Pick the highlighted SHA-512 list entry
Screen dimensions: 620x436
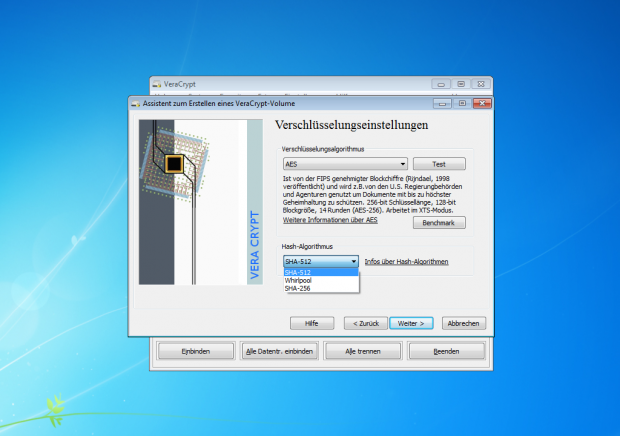[299, 272]
